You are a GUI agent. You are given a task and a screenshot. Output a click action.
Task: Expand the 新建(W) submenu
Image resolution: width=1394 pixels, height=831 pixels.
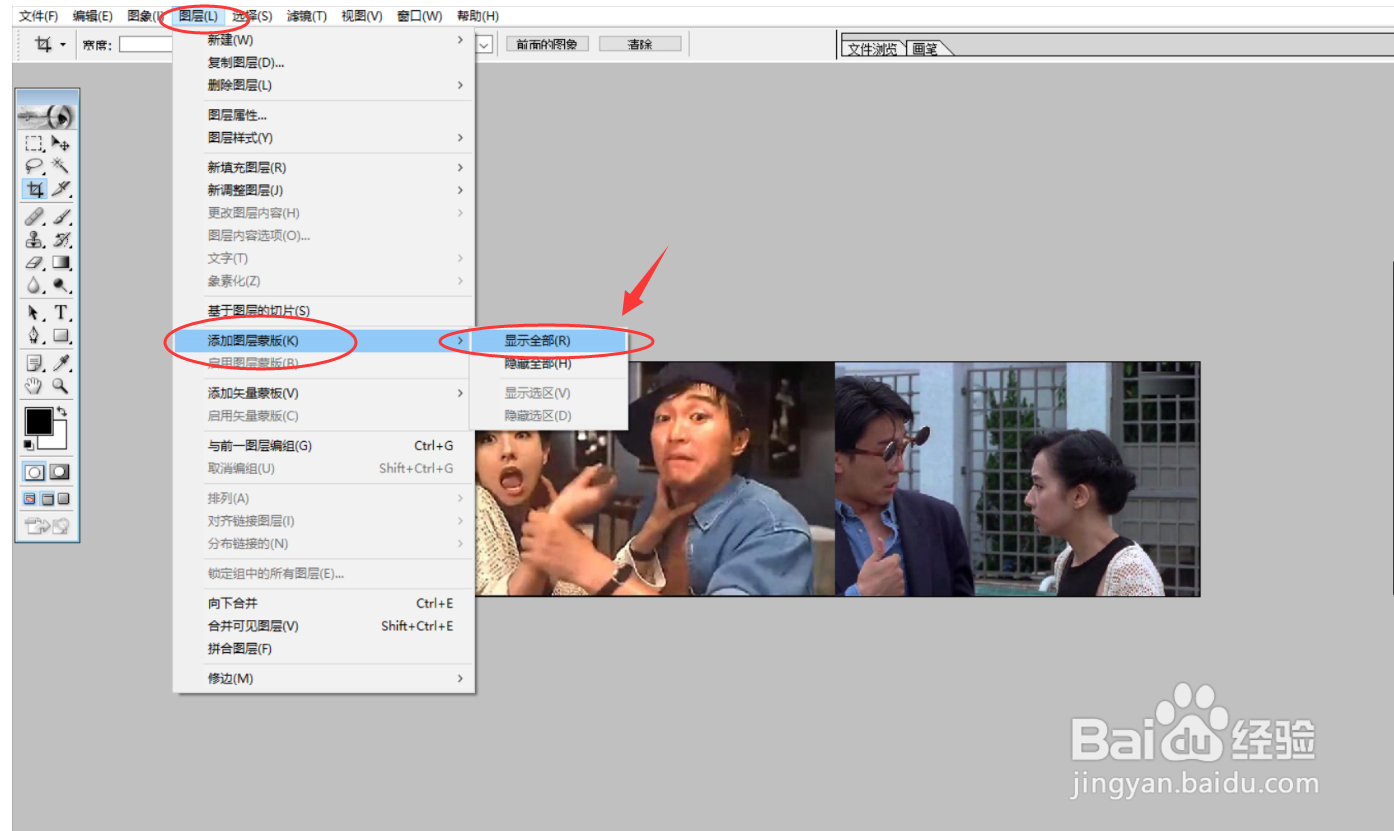point(460,40)
